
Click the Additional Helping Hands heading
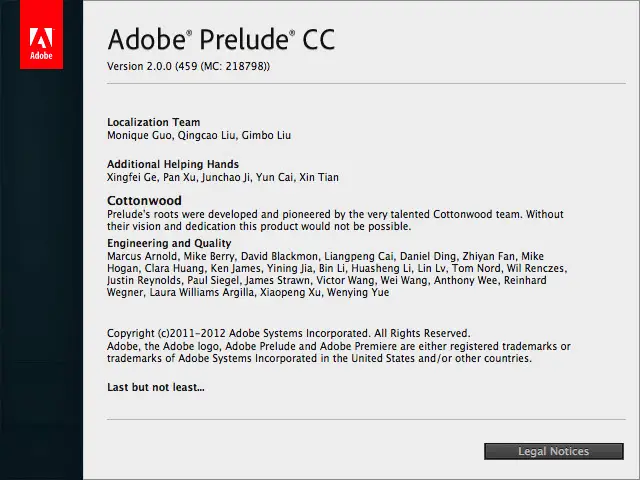pyautogui.click(x=173, y=164)
